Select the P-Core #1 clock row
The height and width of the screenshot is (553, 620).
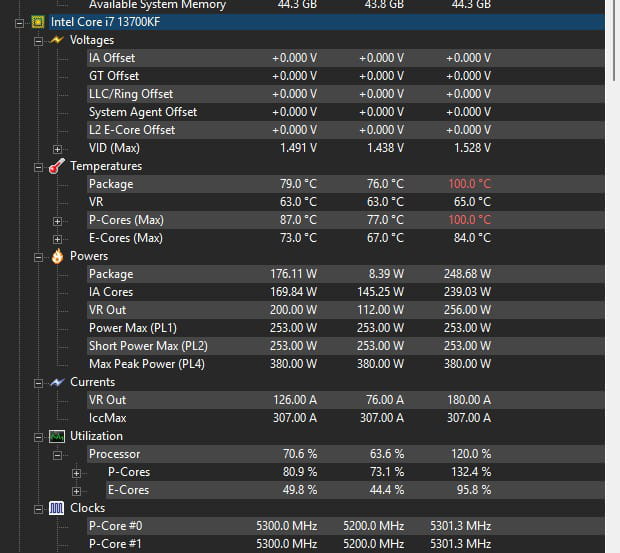pyautogui.click(x=346, y=544)
